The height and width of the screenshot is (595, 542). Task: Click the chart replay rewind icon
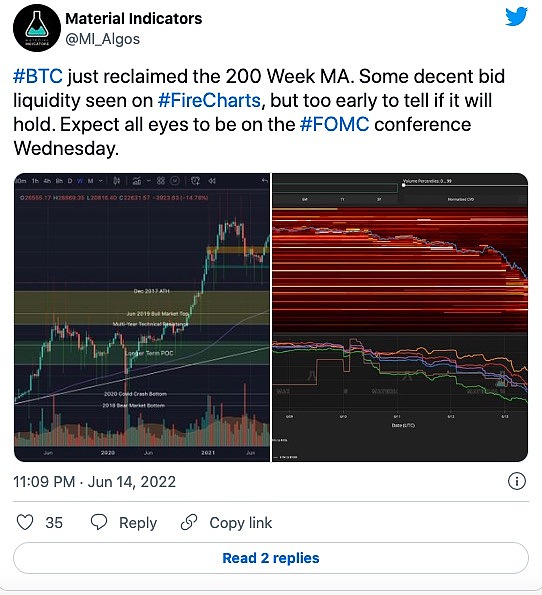(x=212, y=181)
